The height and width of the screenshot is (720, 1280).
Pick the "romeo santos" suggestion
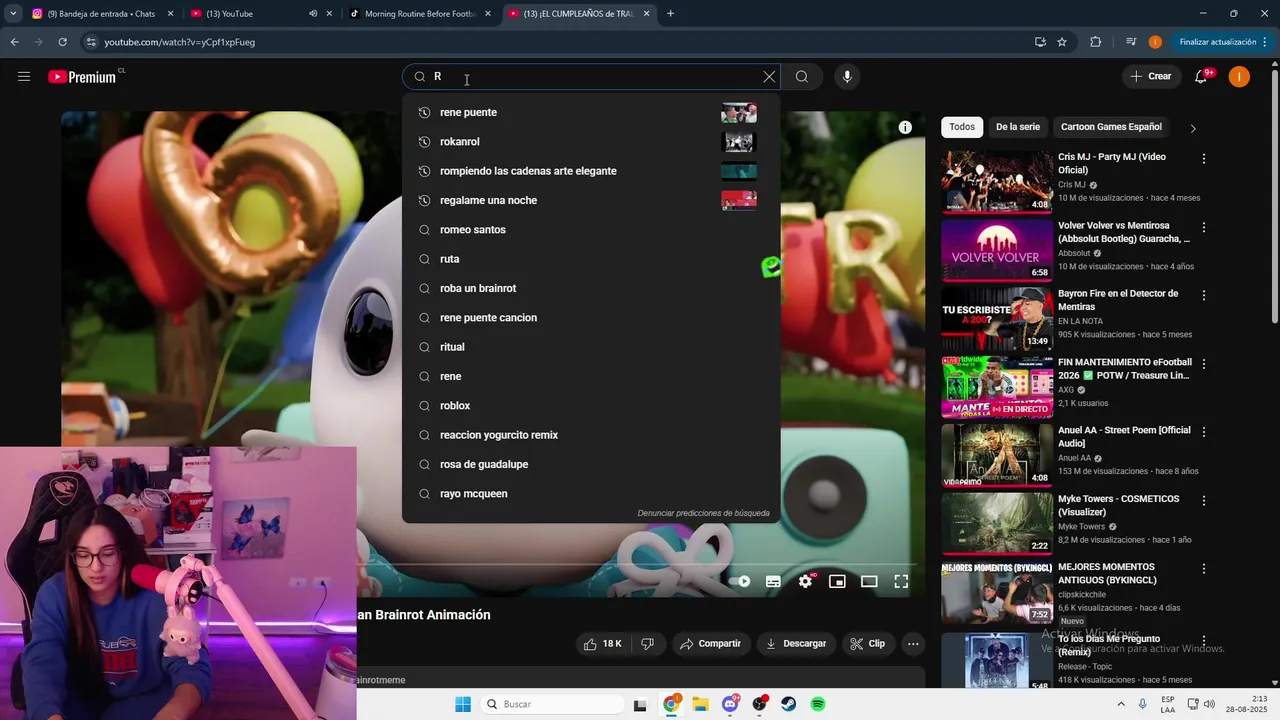click(591, 230)
